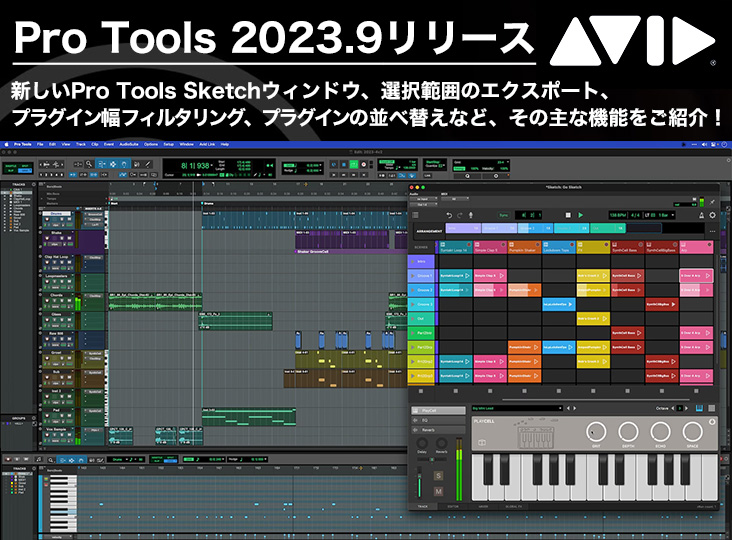Open the File menu

(x=40, y=144)
